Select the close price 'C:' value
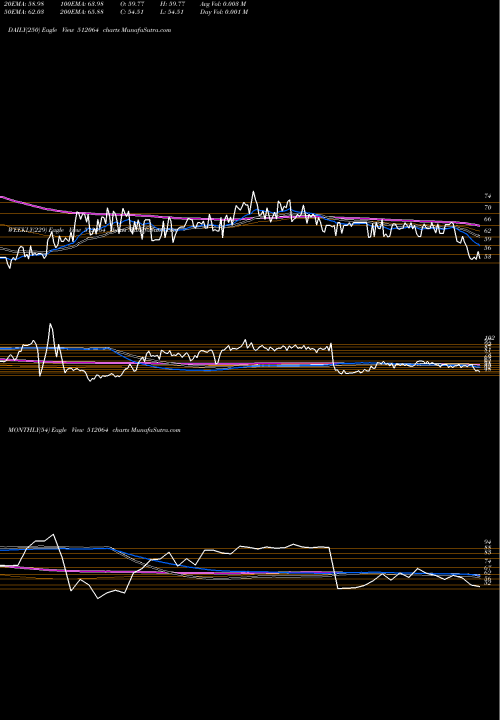 tap(132, 12)
